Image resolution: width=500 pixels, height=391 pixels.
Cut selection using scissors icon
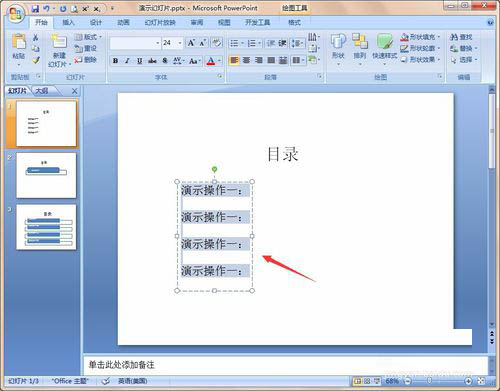(x=36, y=37)
